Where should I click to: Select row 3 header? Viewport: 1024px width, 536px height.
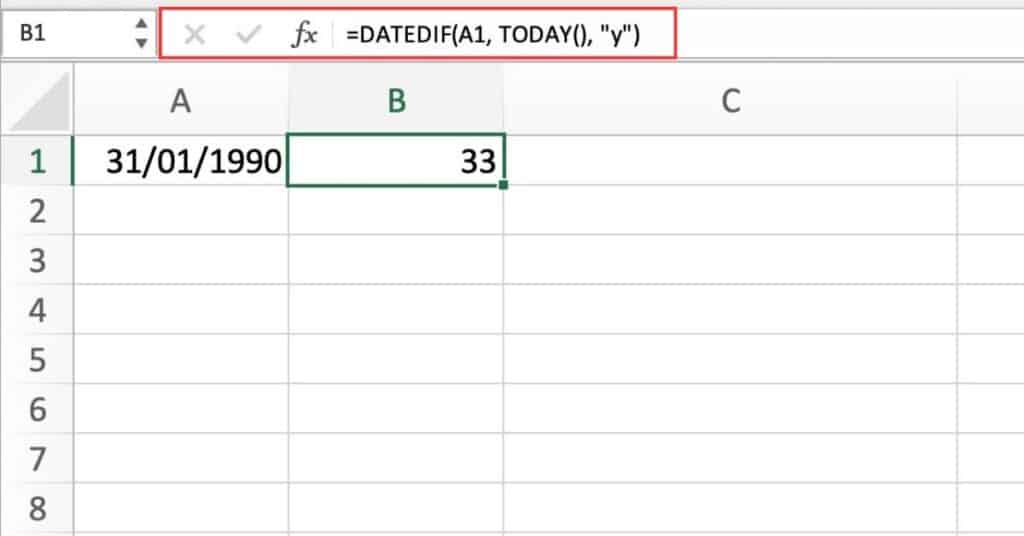tap(37, 260)
